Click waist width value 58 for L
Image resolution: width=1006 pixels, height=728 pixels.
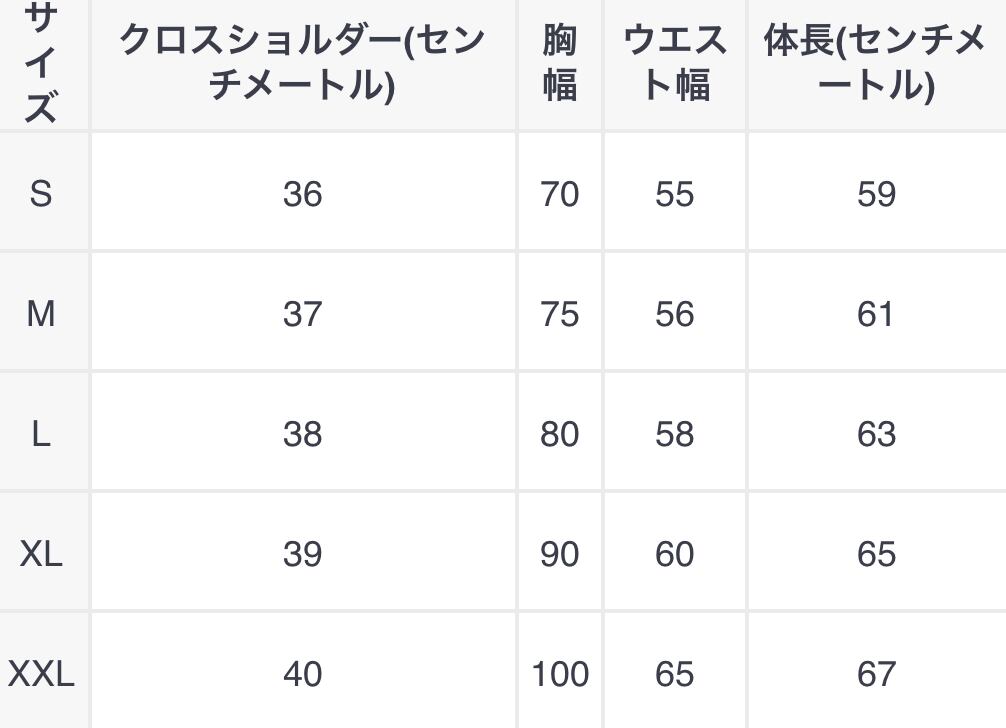pyautogui.click(x=675, y=434)
